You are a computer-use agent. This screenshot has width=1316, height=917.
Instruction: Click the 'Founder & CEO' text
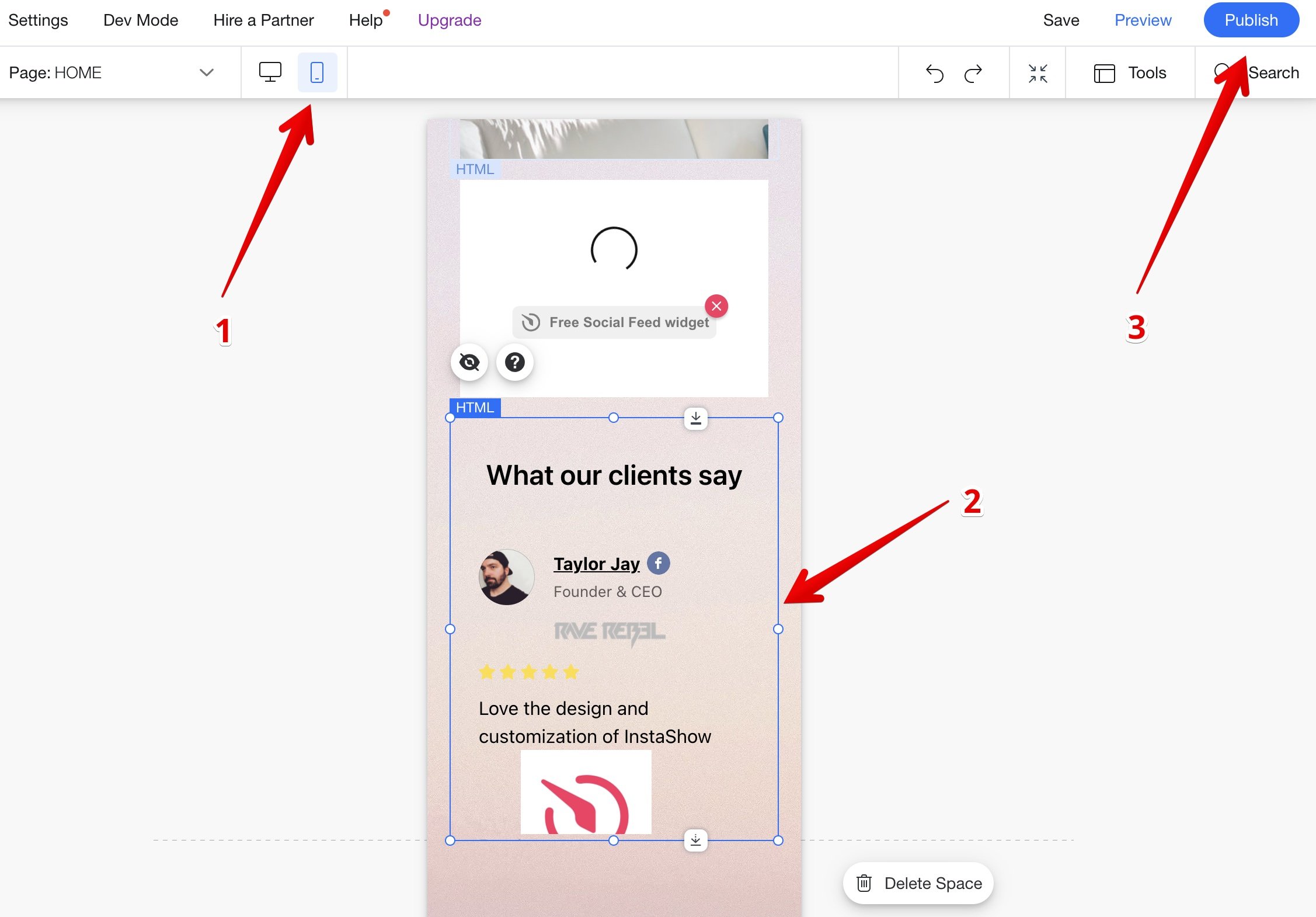tap(607, 592)
